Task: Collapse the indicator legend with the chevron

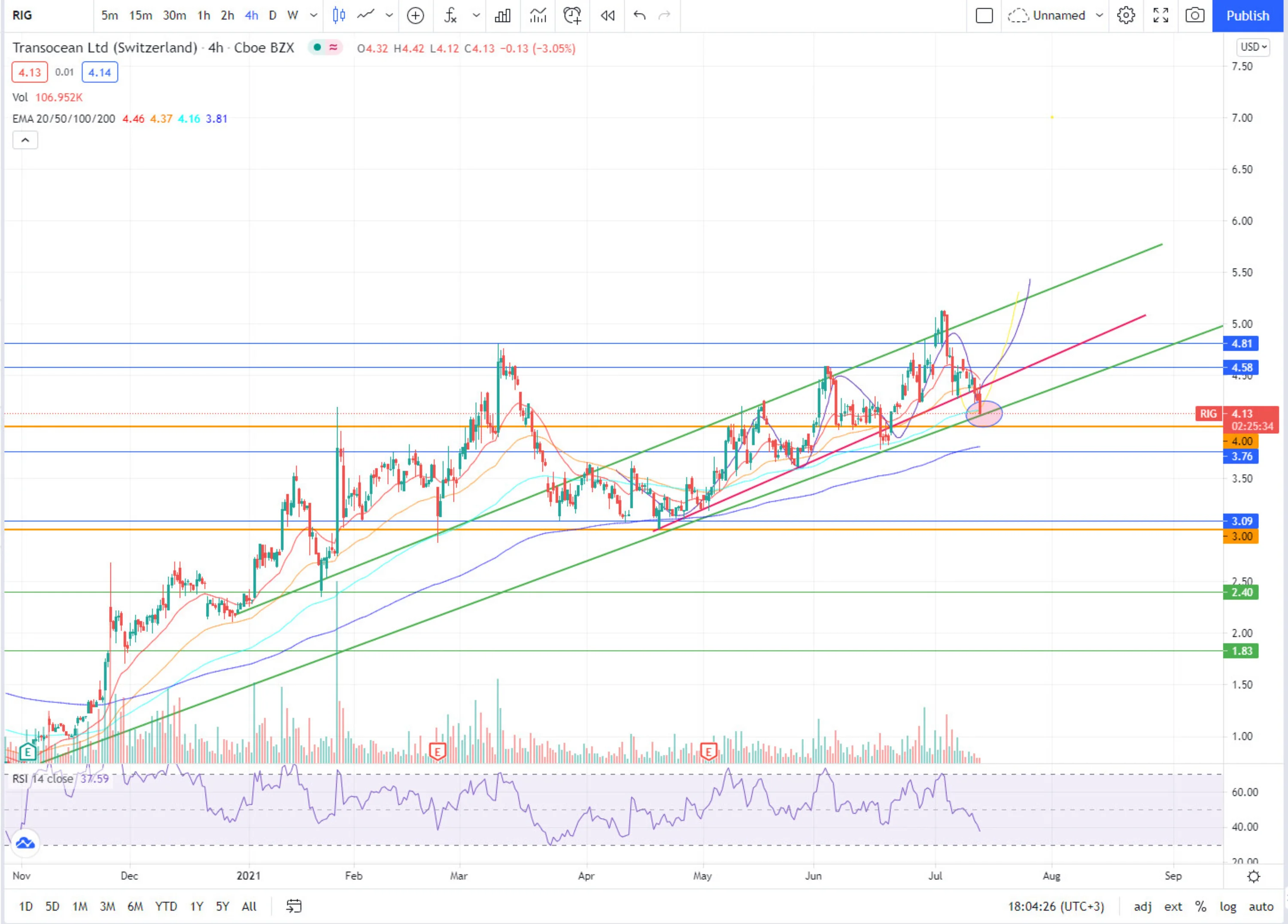Action: click(25, 140)
